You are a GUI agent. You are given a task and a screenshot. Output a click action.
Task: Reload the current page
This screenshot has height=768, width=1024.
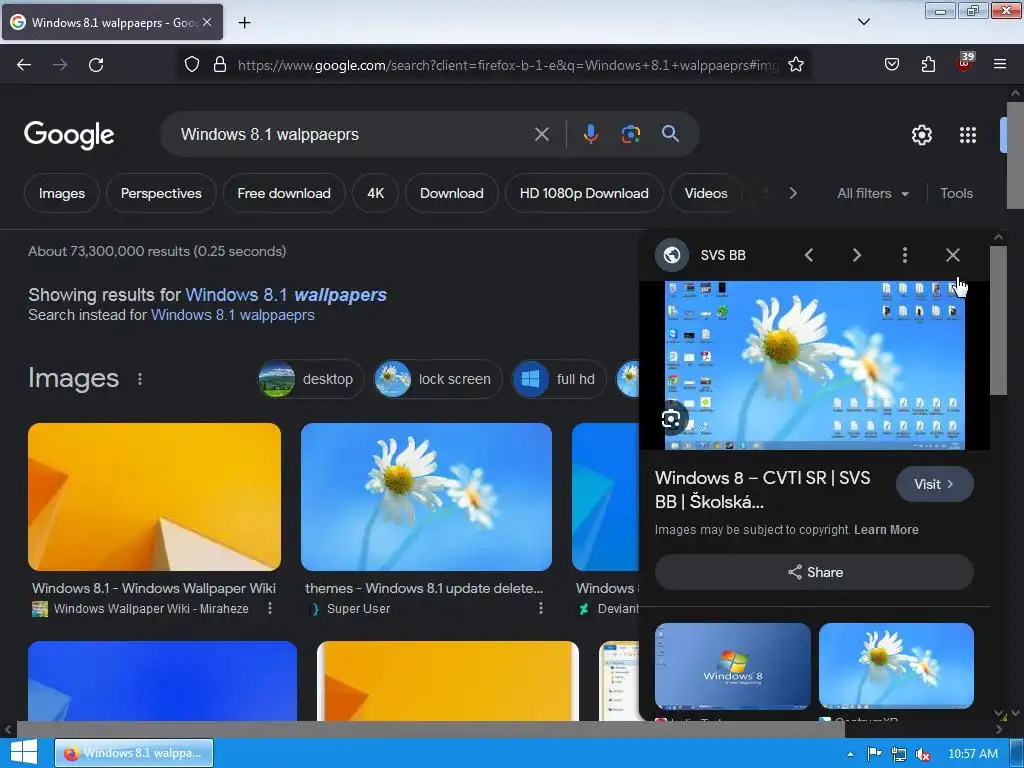click(96, 65)
